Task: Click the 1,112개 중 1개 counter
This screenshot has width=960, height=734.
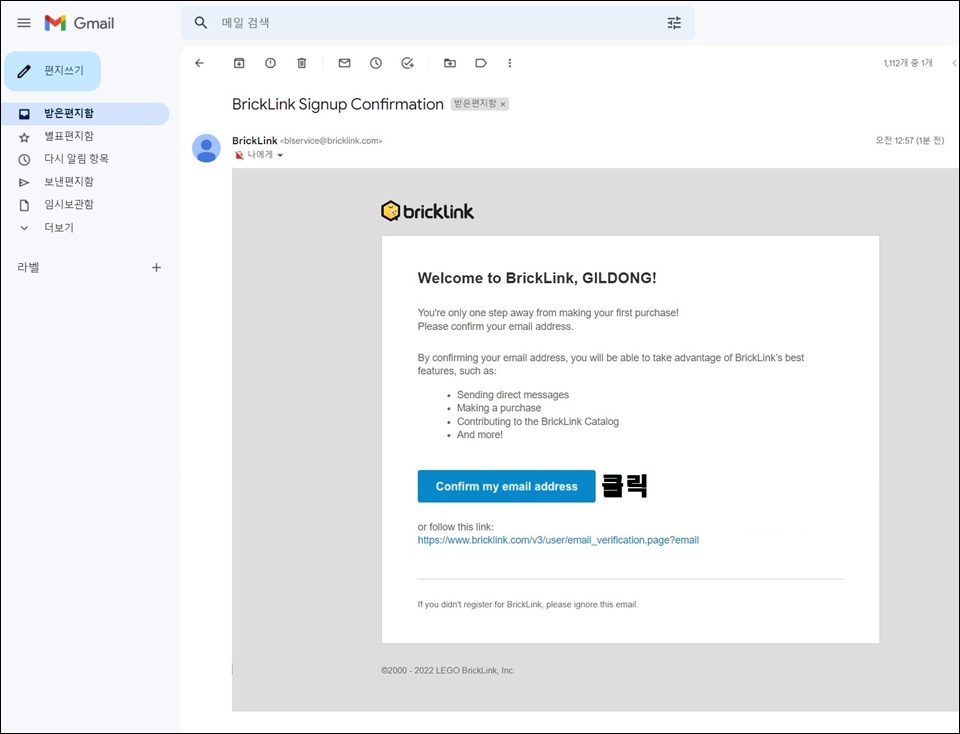Action: [908, 63]
